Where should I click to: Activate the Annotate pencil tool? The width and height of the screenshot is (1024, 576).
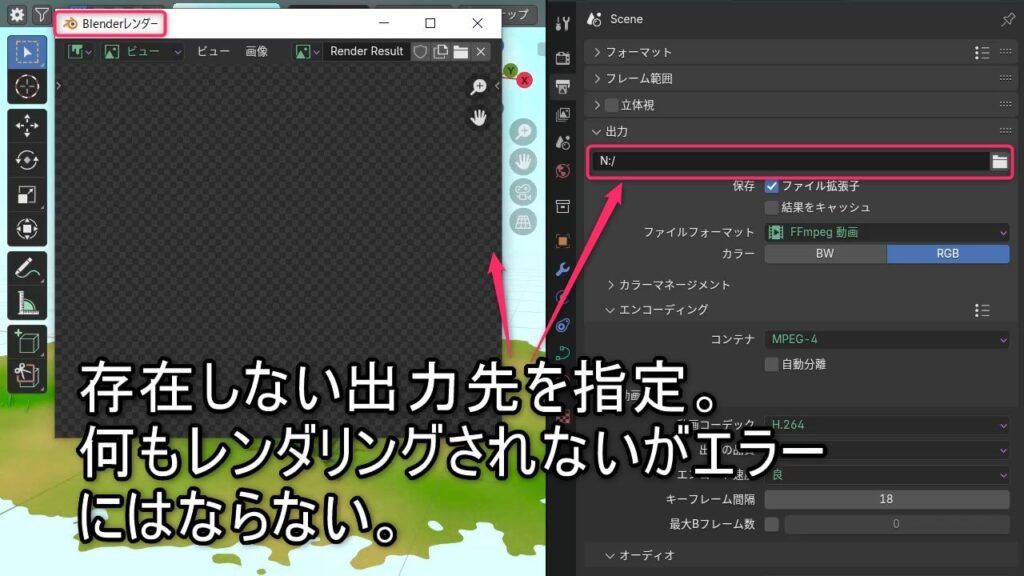[27, 268]
